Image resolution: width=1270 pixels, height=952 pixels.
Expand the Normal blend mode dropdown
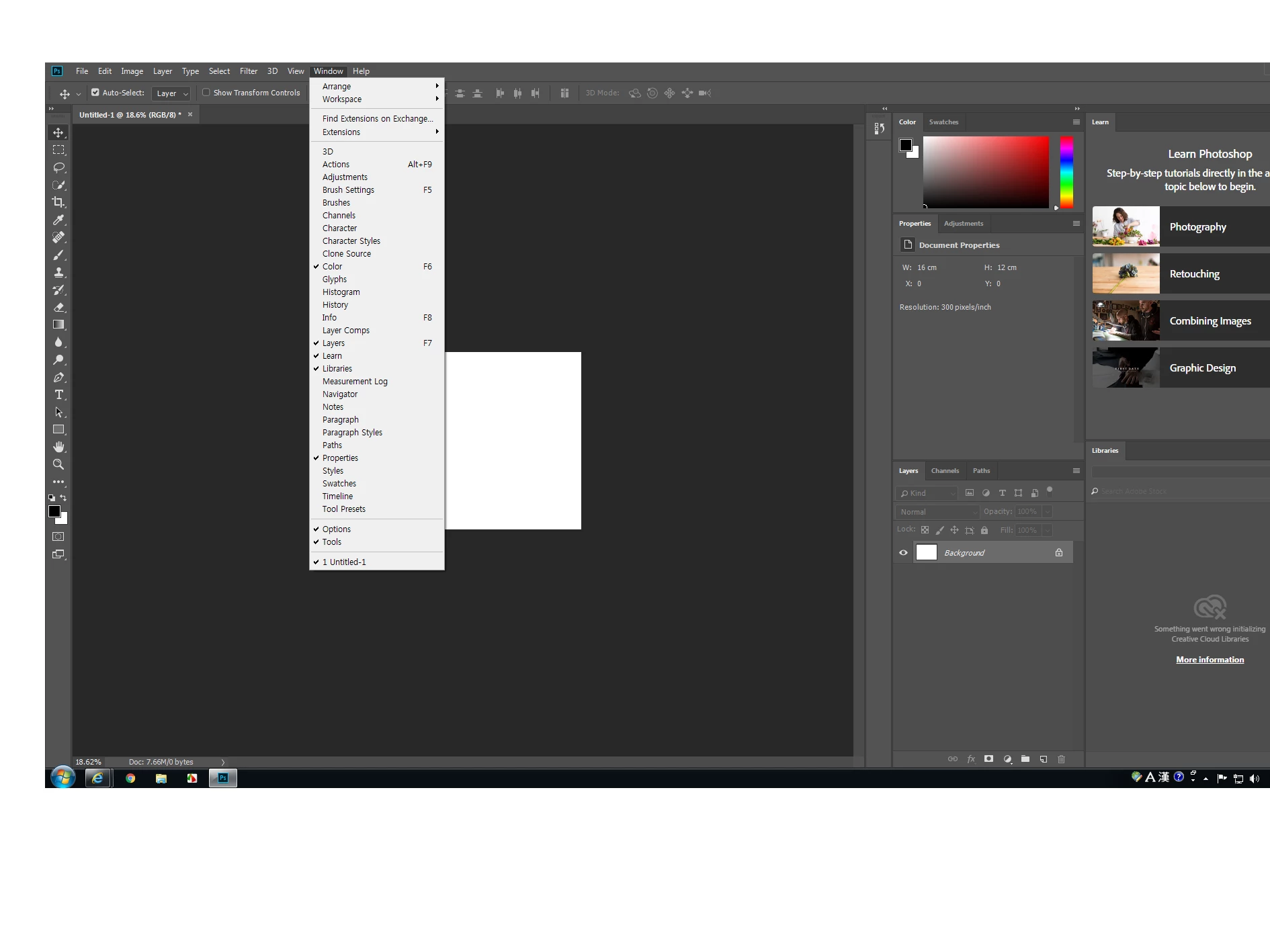click(x=937, y=512)
